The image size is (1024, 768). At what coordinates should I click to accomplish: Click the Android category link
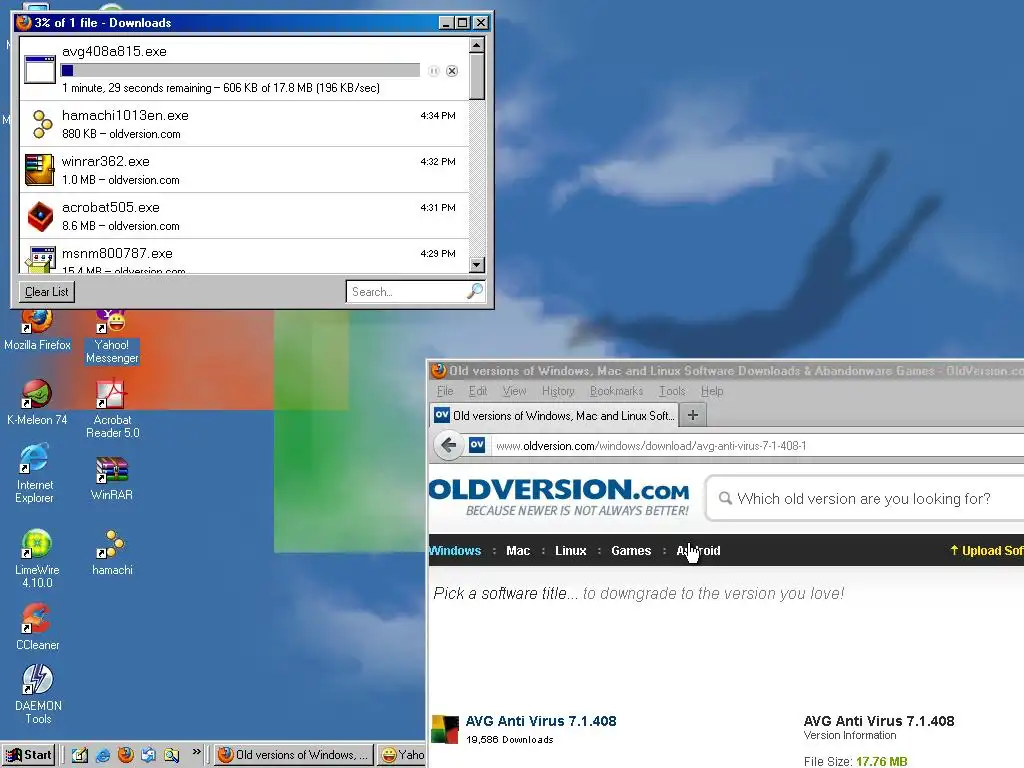tap(698, 551)
